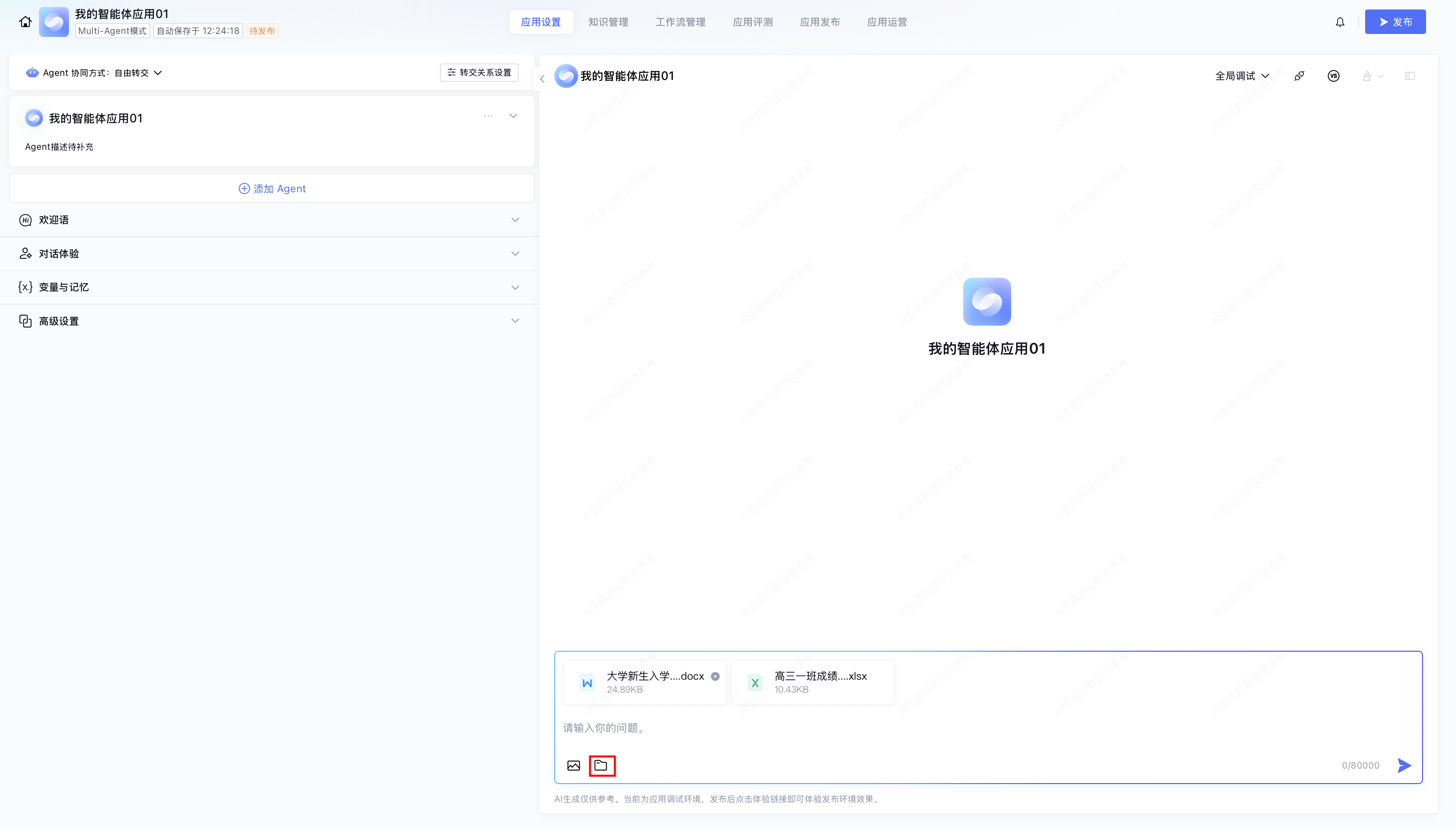Open the agent's three-dot options menu
Screen dimensions: 1456x829
click(488, 116)
